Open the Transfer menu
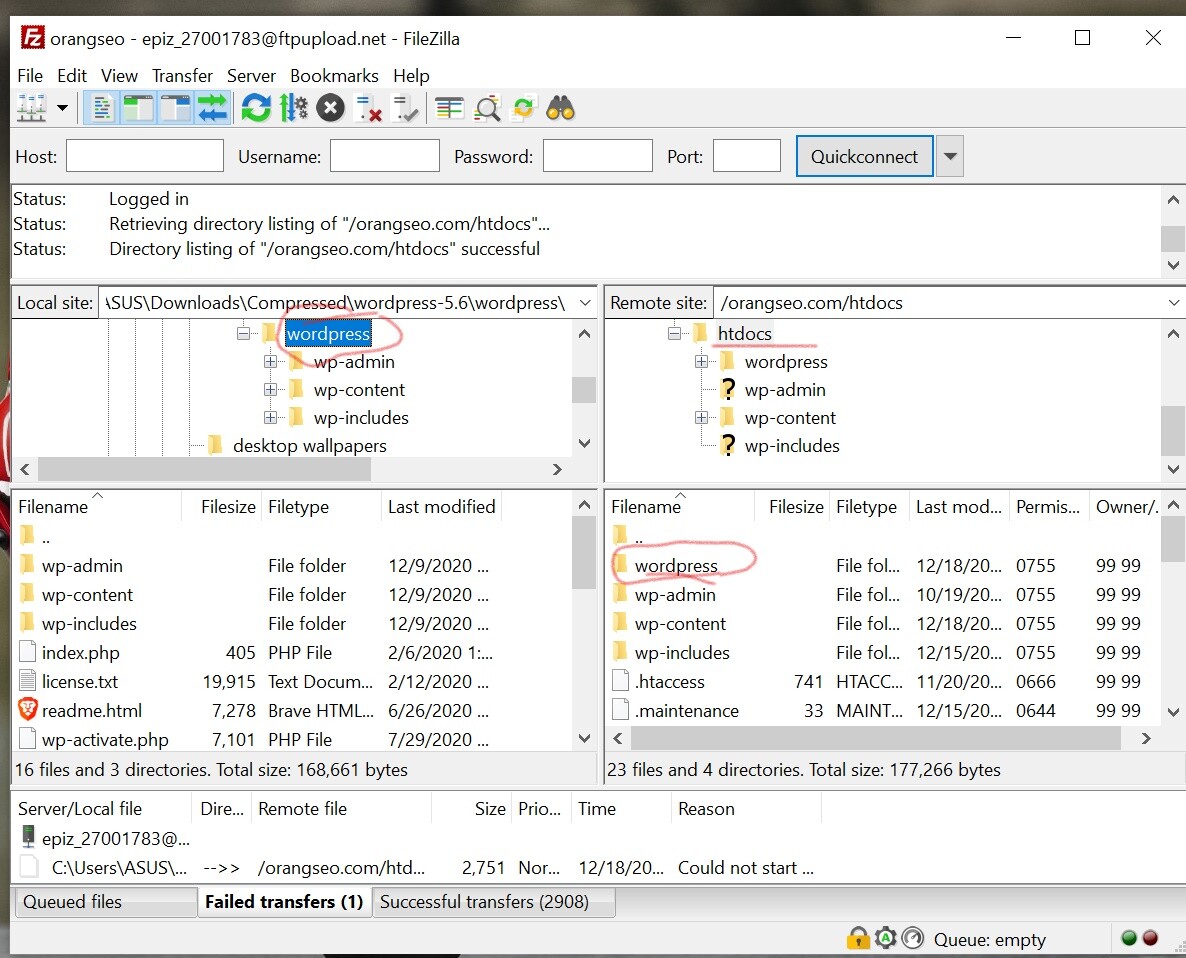The image size is (1186, 958). point(182,76)
